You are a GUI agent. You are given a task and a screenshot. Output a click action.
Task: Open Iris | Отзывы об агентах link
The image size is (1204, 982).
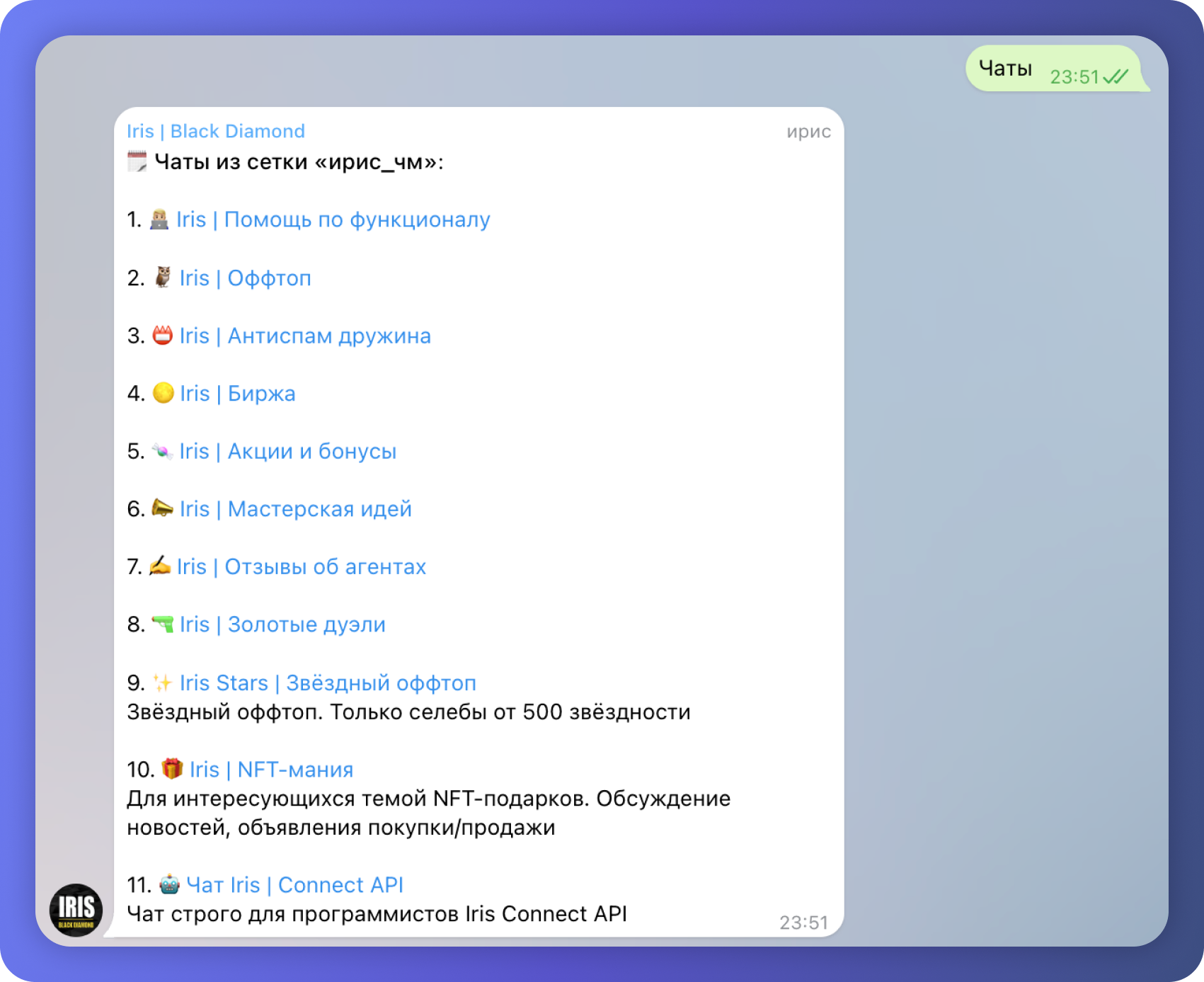click(302, 567)
